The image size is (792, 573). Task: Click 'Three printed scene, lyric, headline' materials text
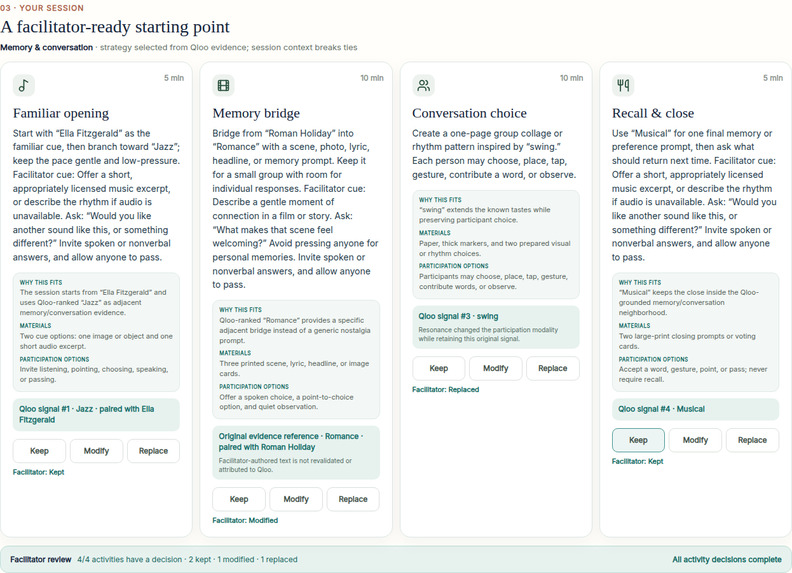coord(294,368)
